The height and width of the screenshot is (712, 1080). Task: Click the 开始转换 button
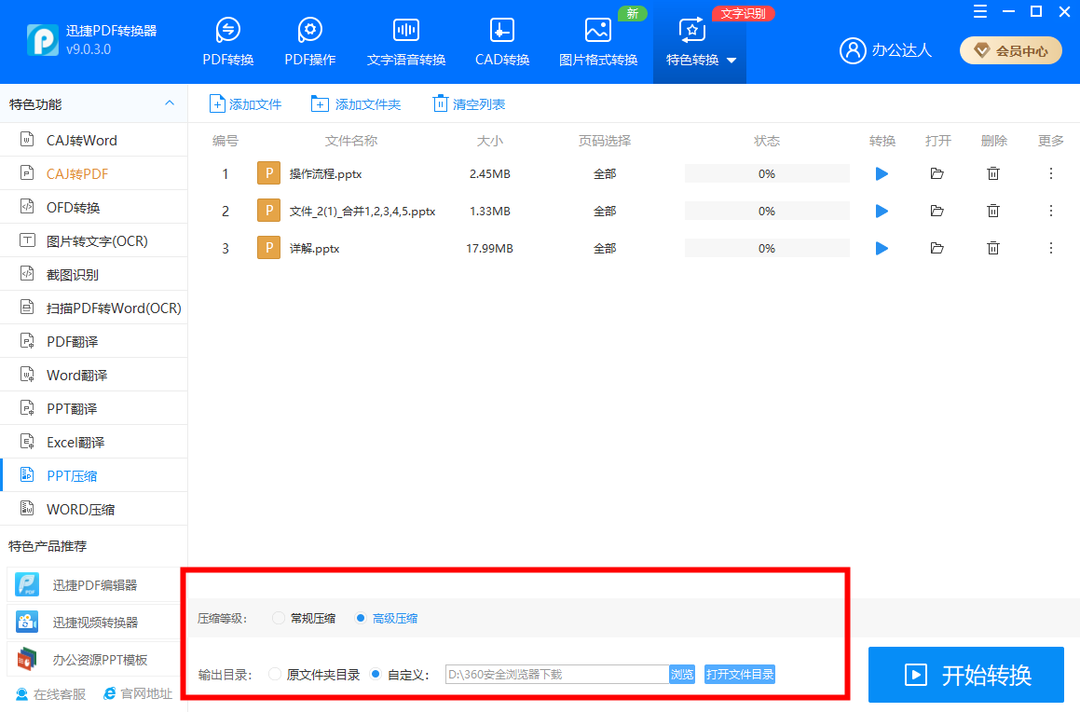coord(965,674)
